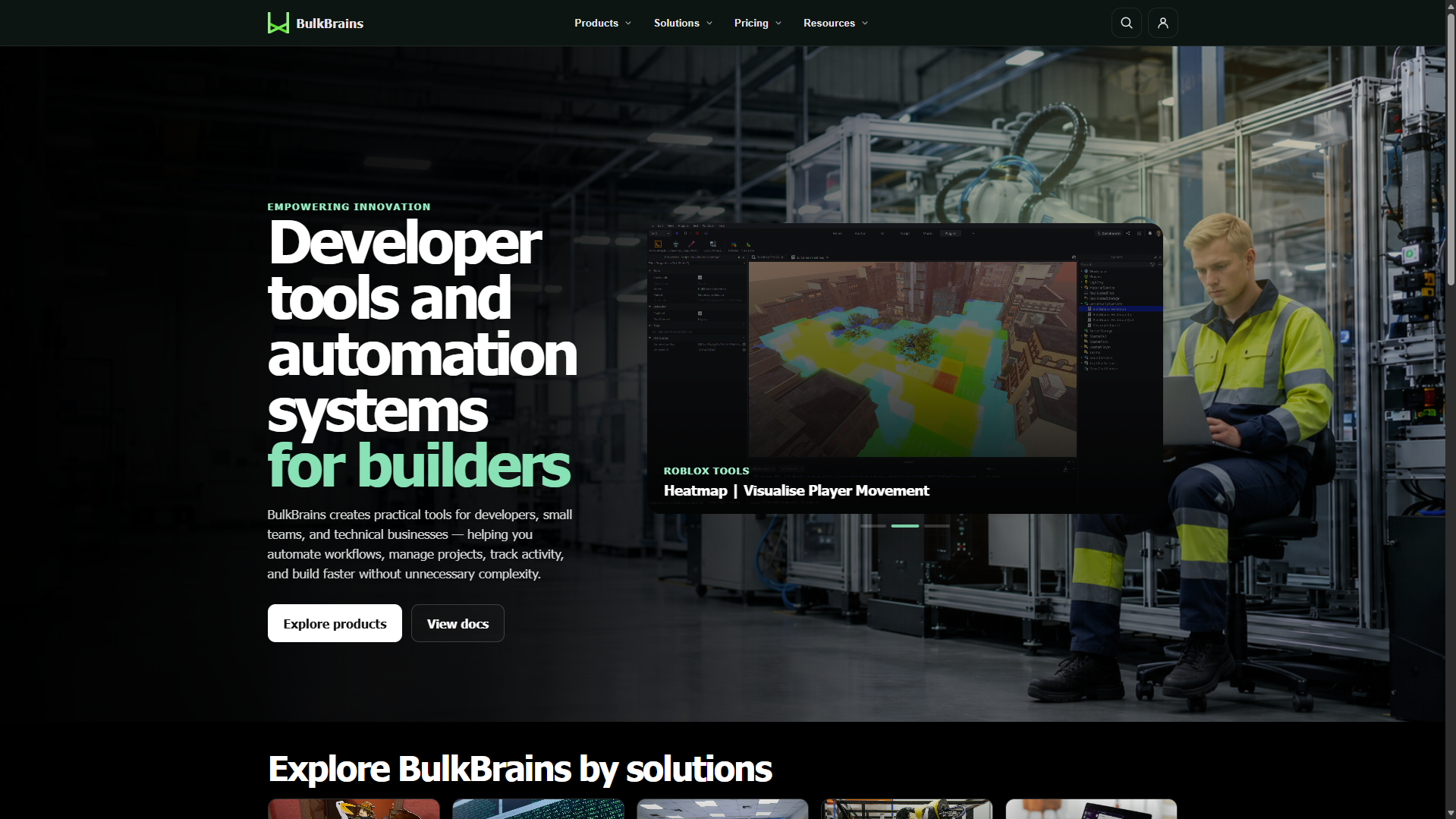The height and width of the screenshot is (819, 1456).
Task: Click the Explore products button
Action: point(335,623)
